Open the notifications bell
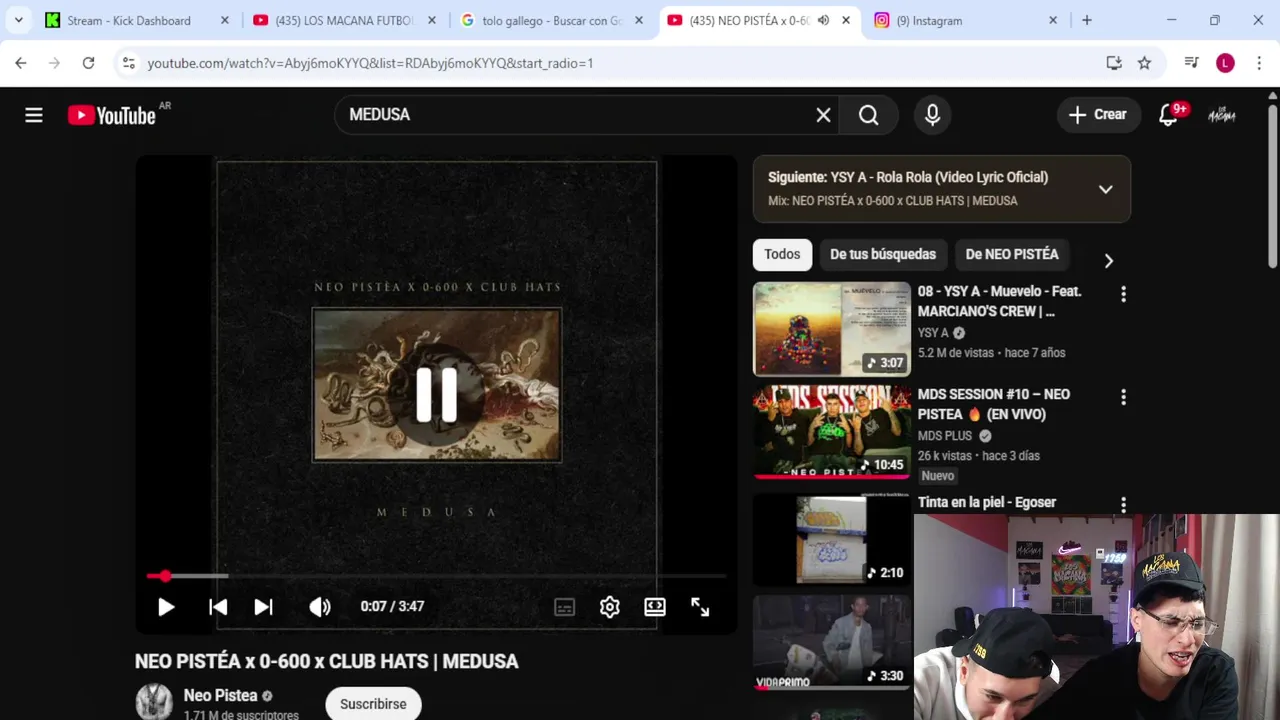This screenshot has height=720, width=1280. [x=1168, y=115]
